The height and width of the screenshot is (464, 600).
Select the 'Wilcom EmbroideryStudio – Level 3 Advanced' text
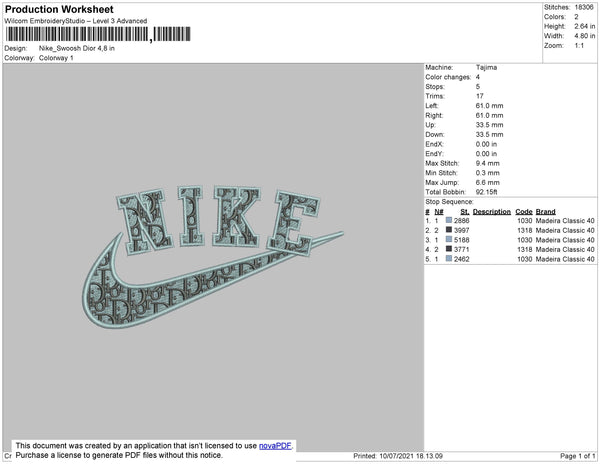(x=76, y=21)
